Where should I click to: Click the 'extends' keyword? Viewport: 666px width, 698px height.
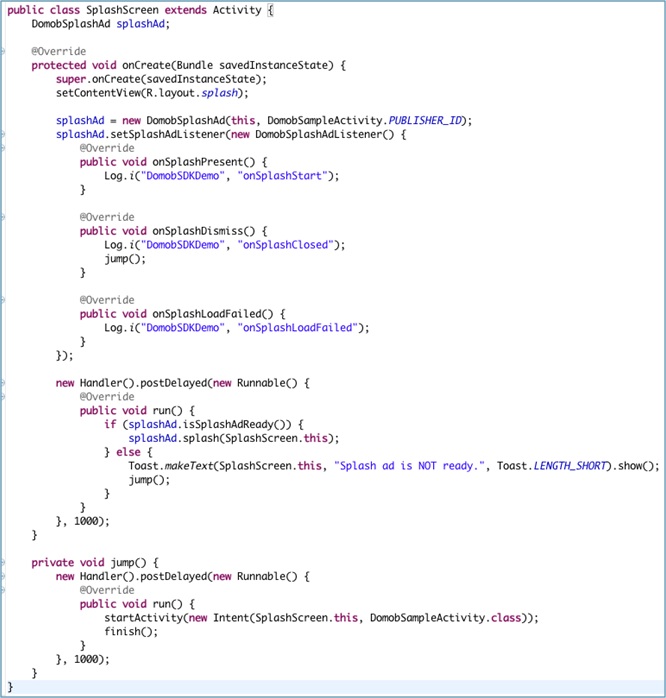tap(186, 10)
